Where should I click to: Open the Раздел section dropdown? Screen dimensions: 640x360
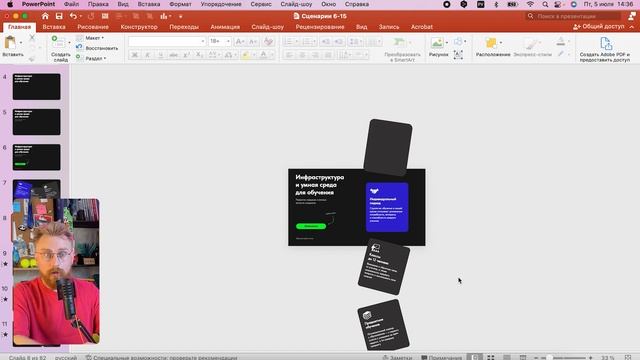91,58
